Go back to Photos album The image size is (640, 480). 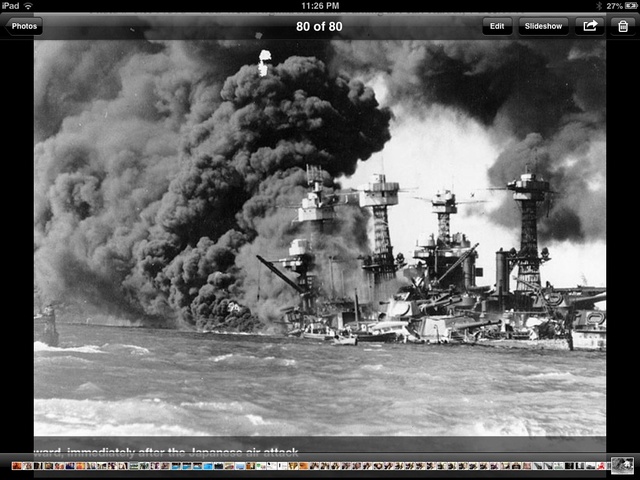24,26
